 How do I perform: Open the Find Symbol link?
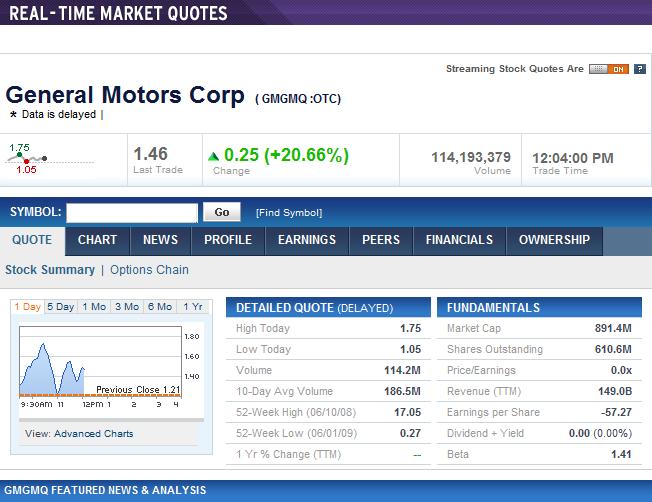point(289,213)
